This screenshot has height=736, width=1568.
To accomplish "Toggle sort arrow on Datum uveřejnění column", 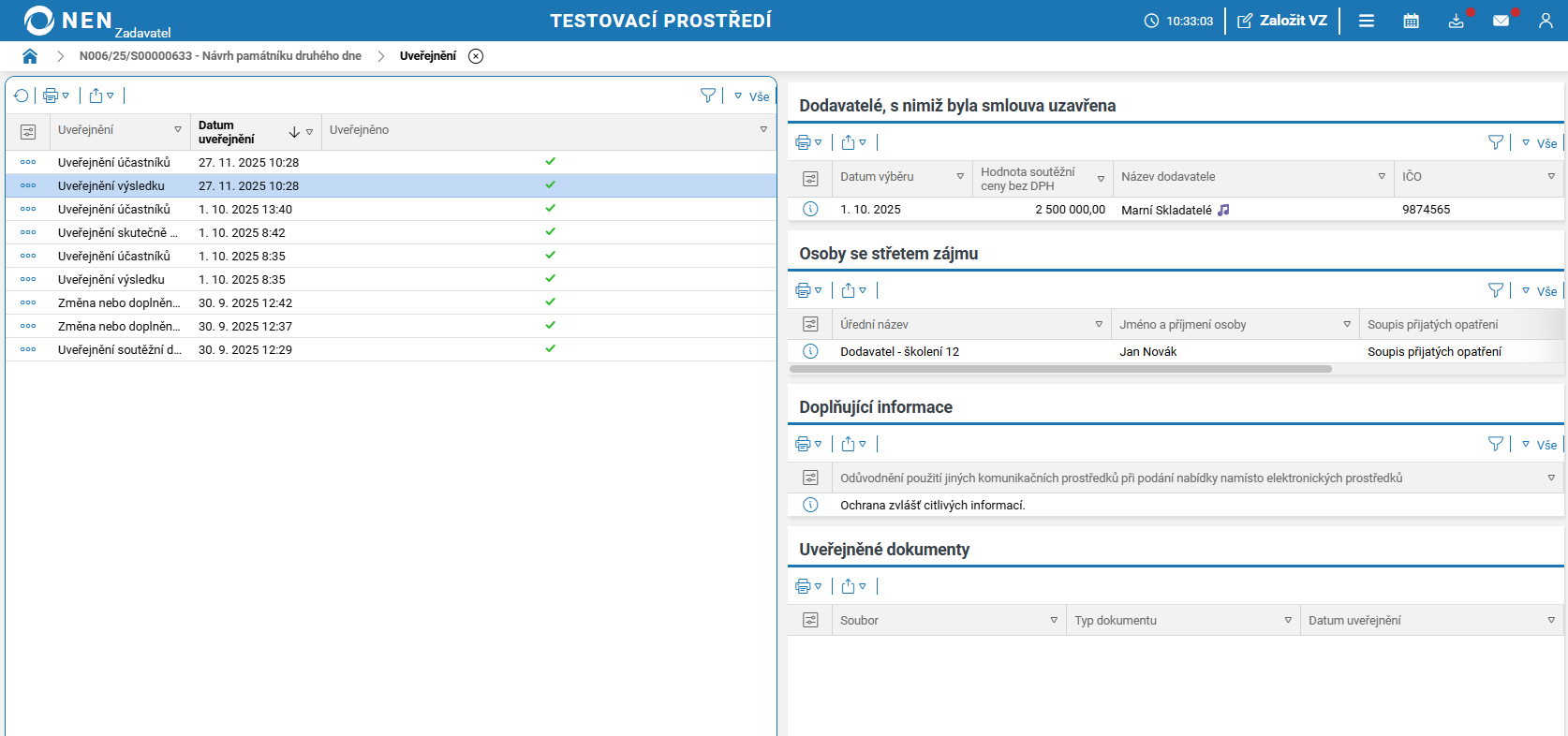I will pyautogui.click(x=294, y=132).
